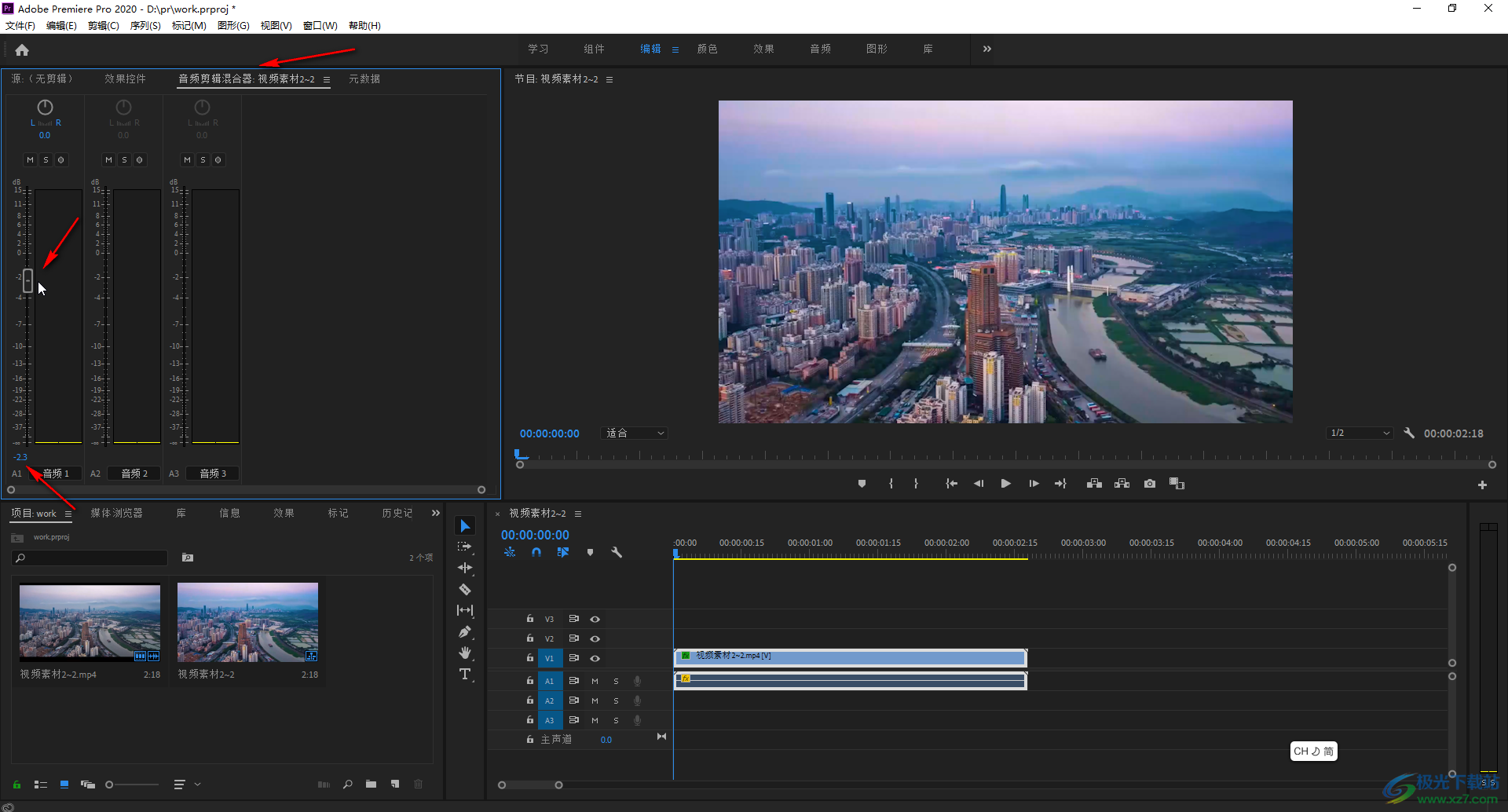Click the project Find magnifier icon
Viewport: 1508px width, 812px height.
click(347, 785)
